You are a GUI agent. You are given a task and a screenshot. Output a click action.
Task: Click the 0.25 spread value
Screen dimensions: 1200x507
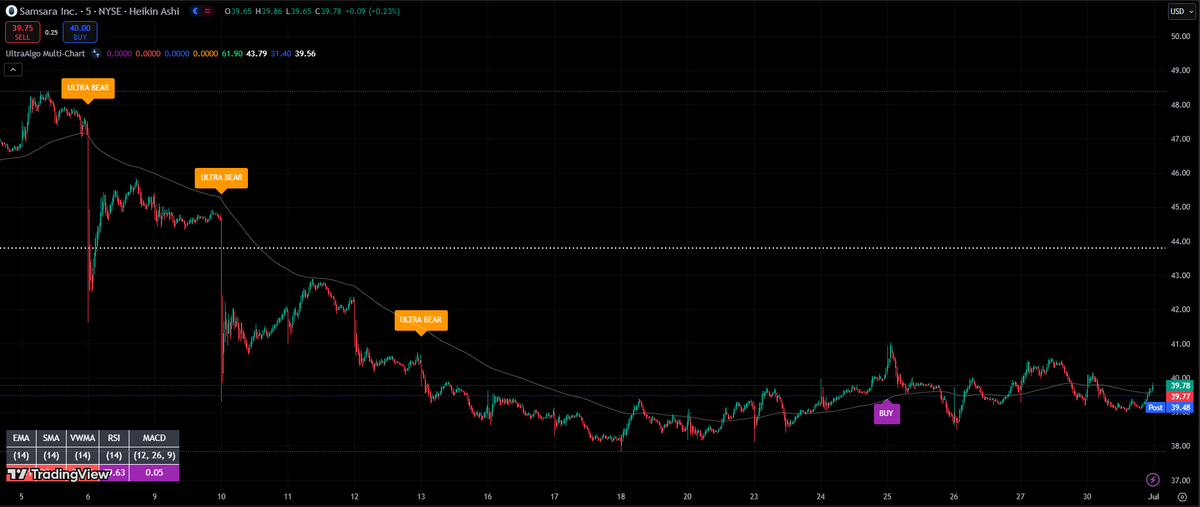(x=52, y=32)
